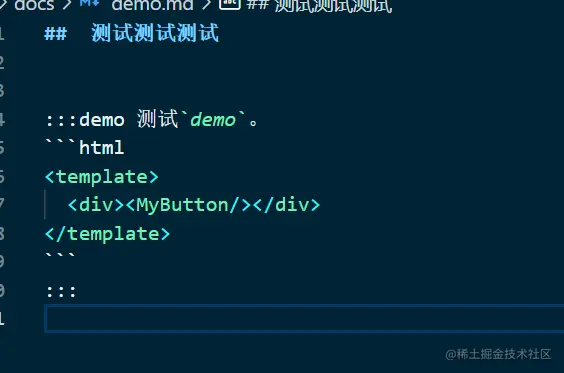Click the closing </template> tag

tap(107, 234)
